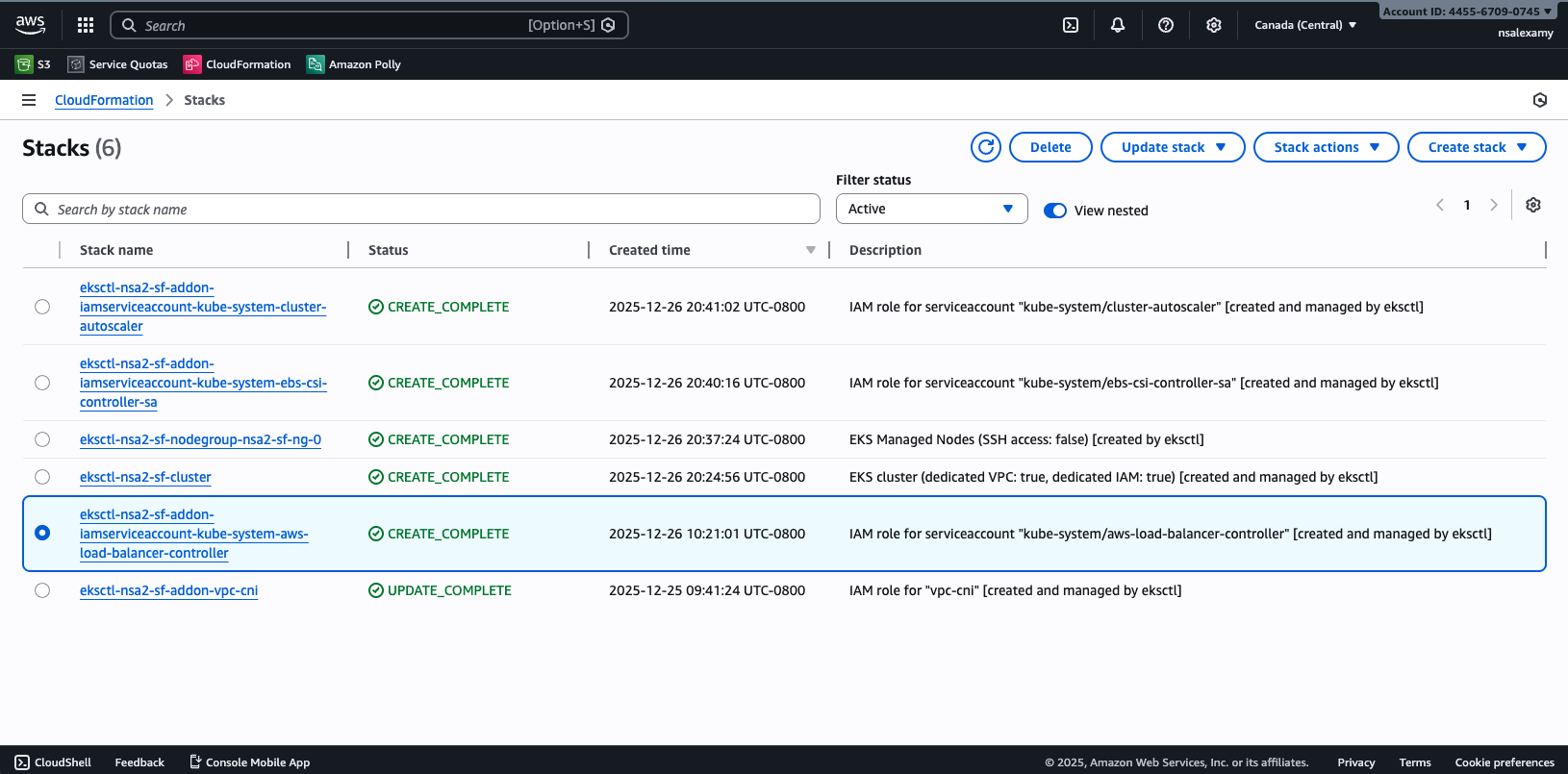The width and height of the screenshot is (1568, 774).
Task: Open the Privacy footer link
Action: pos(1356,762)
